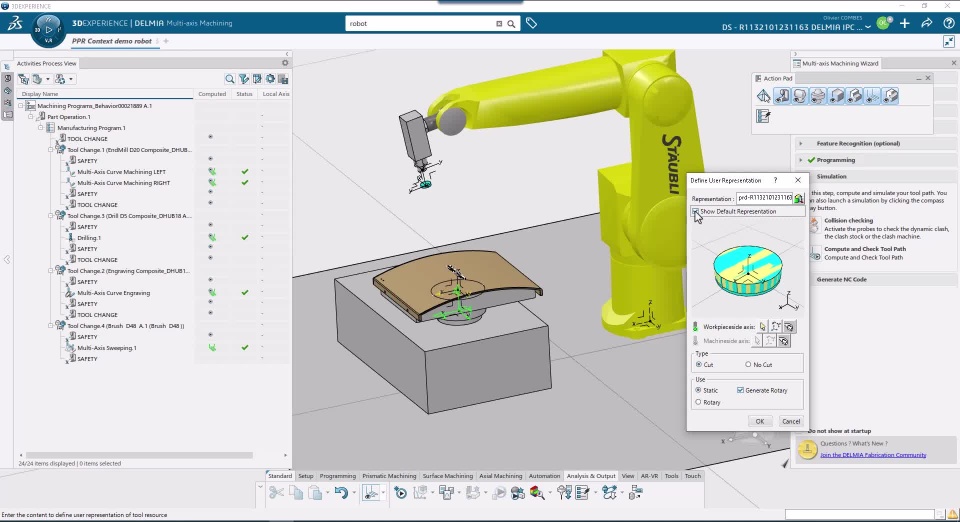The width and height of the screenshot is (960, 522).
Task: Click the Collision checking icon in wizard
Action: (x=814, y=225)
